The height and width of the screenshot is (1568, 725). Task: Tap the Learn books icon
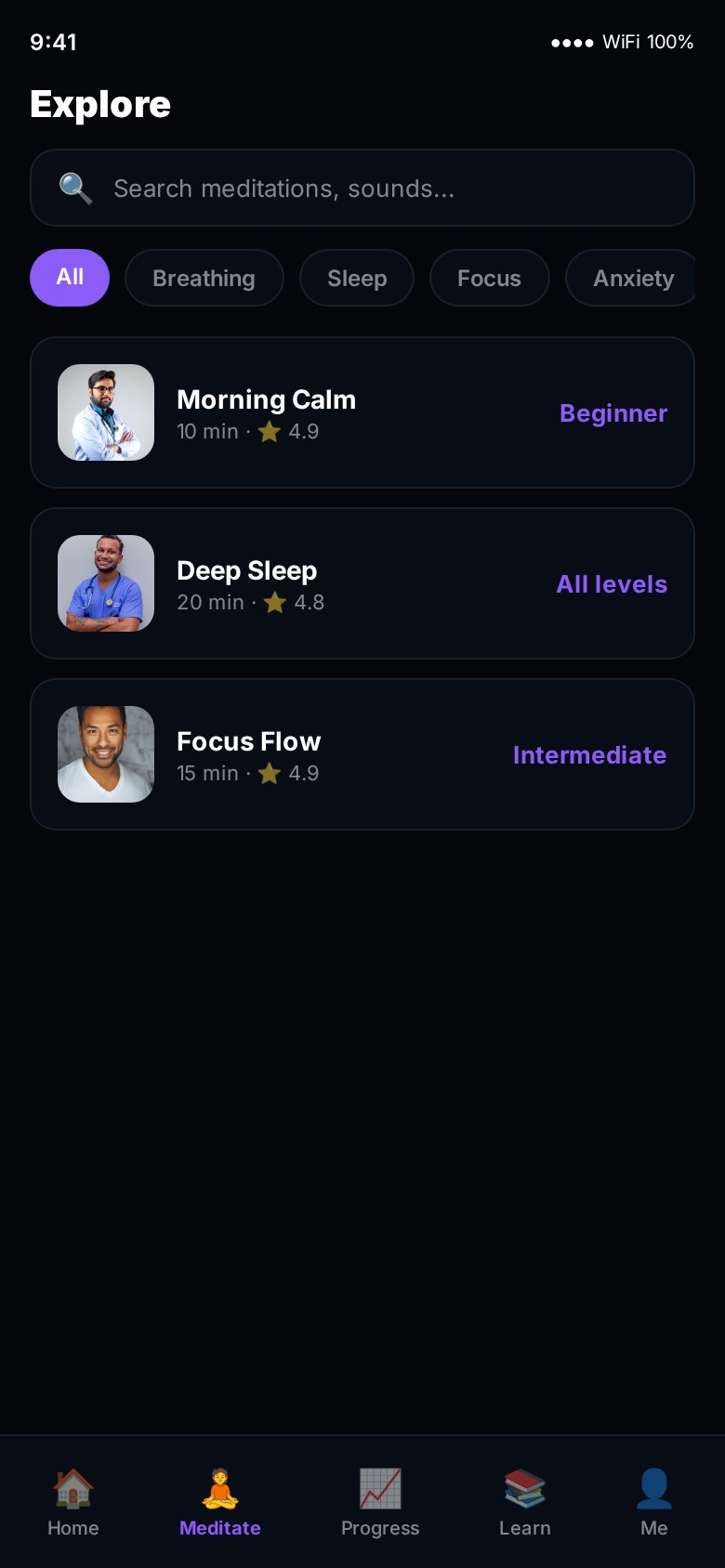coord(524,1488)
